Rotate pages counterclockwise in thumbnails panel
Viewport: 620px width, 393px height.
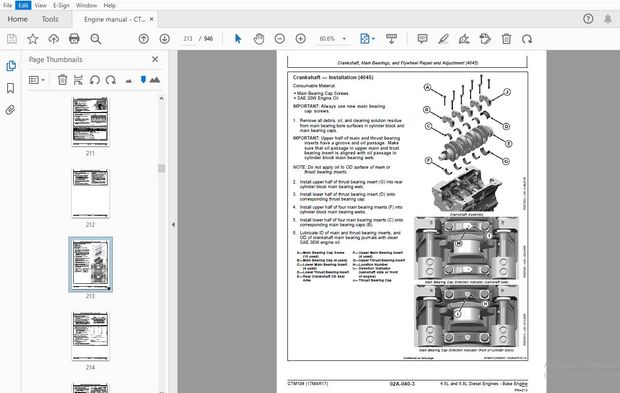coord(95,80)
